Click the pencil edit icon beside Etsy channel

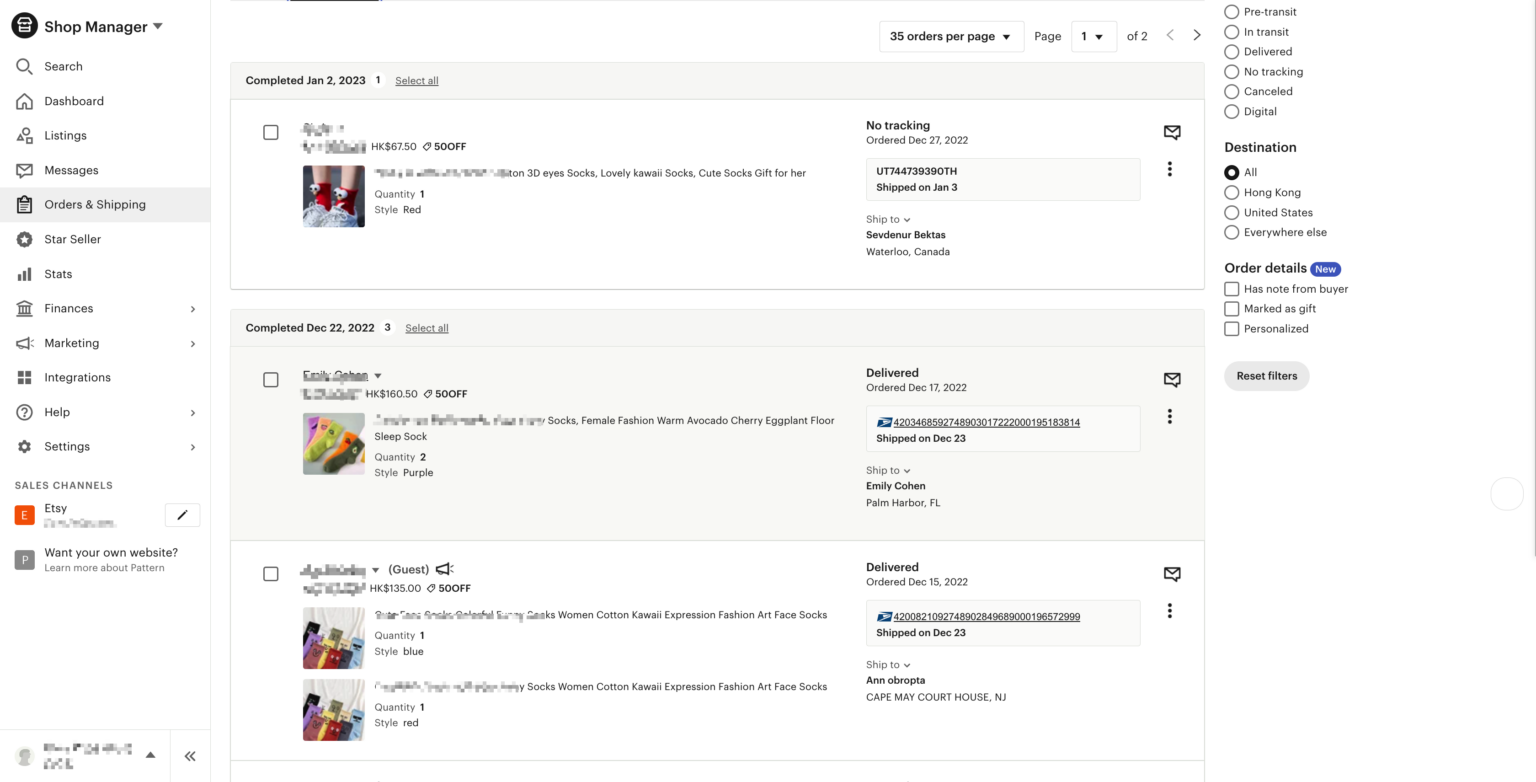point(182,514)
